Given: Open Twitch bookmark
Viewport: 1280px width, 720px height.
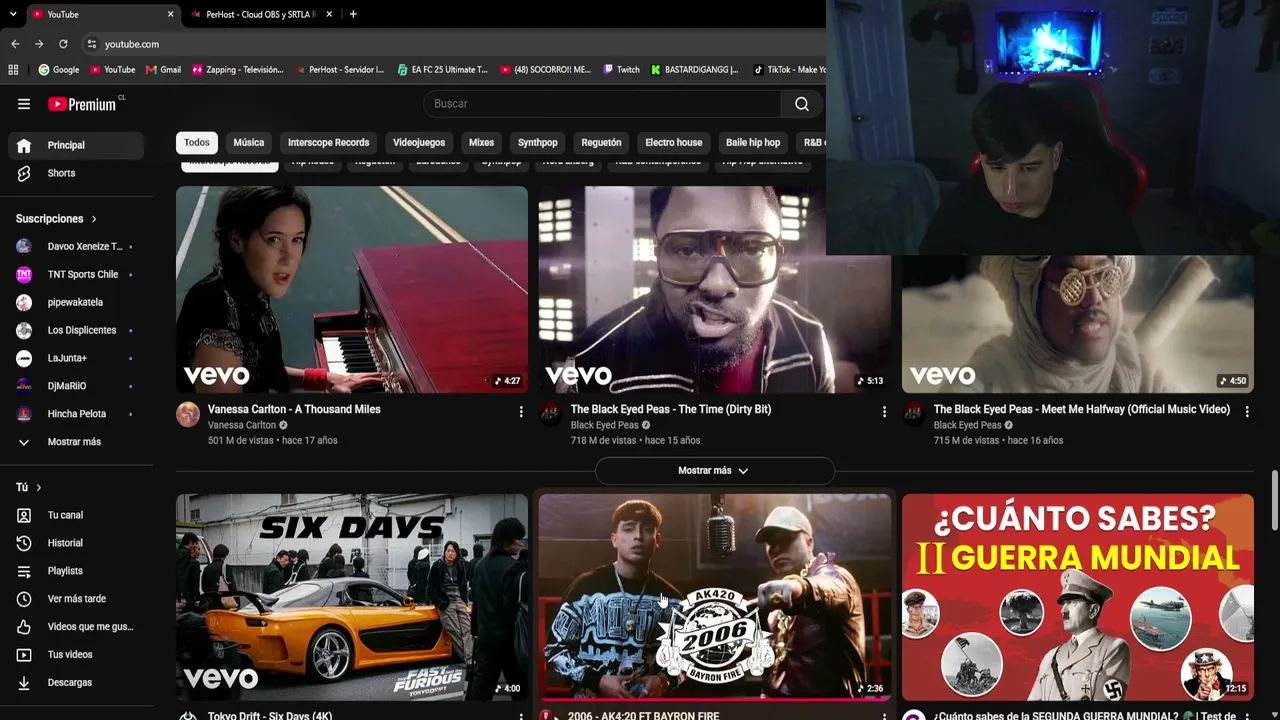Looking at the screenshot, I should [x=621, y=70].
